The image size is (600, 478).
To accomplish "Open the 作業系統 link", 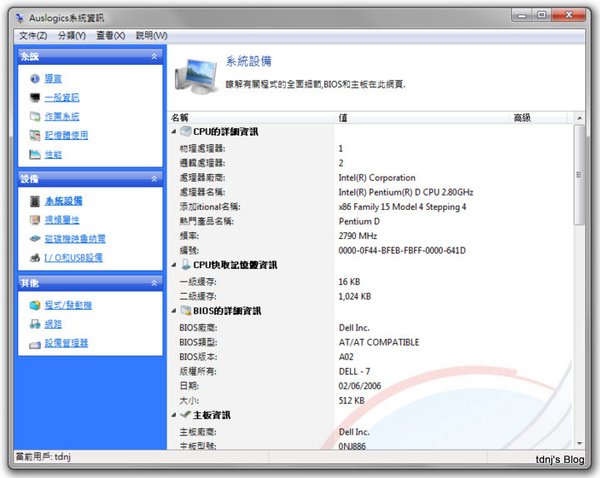I will 62,116.
